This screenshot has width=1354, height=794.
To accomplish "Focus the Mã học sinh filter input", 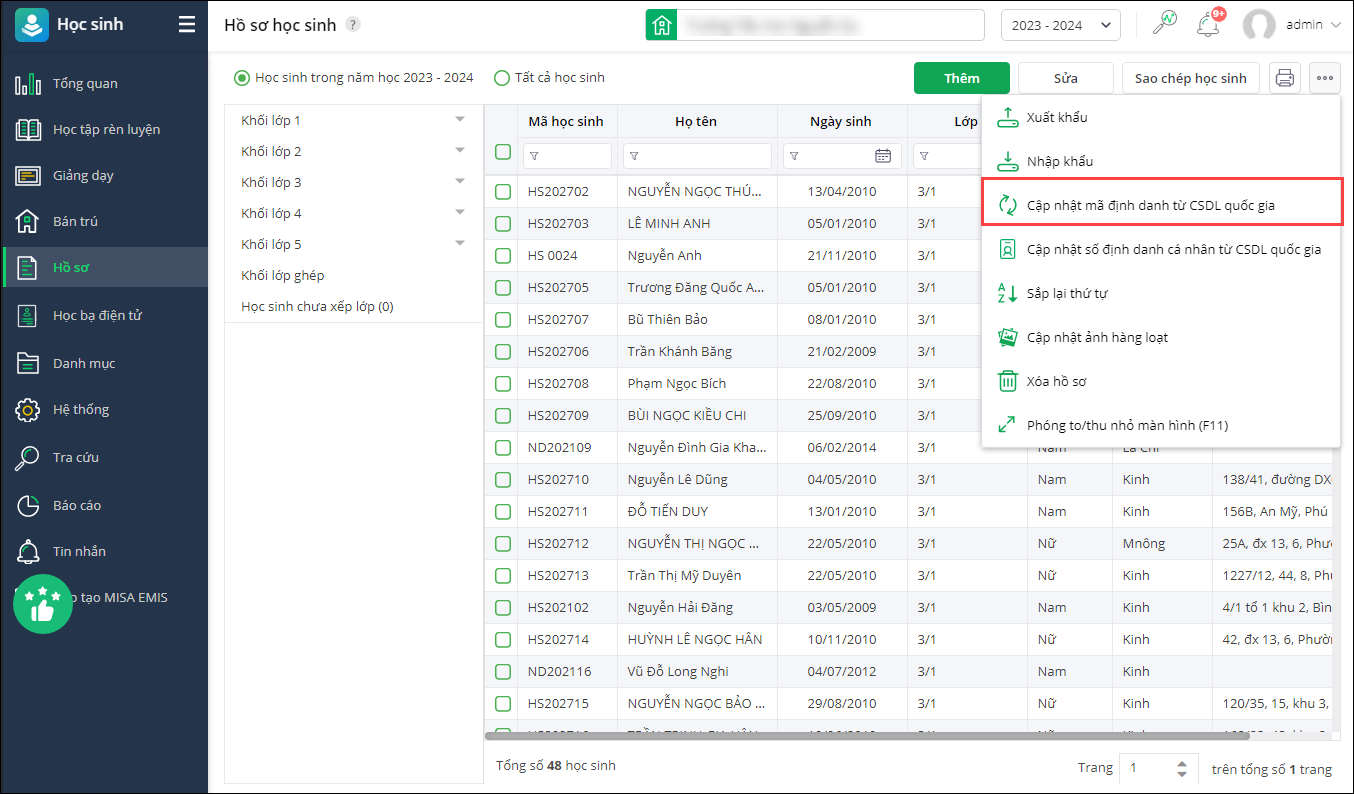I will click(x=567, y=156).
